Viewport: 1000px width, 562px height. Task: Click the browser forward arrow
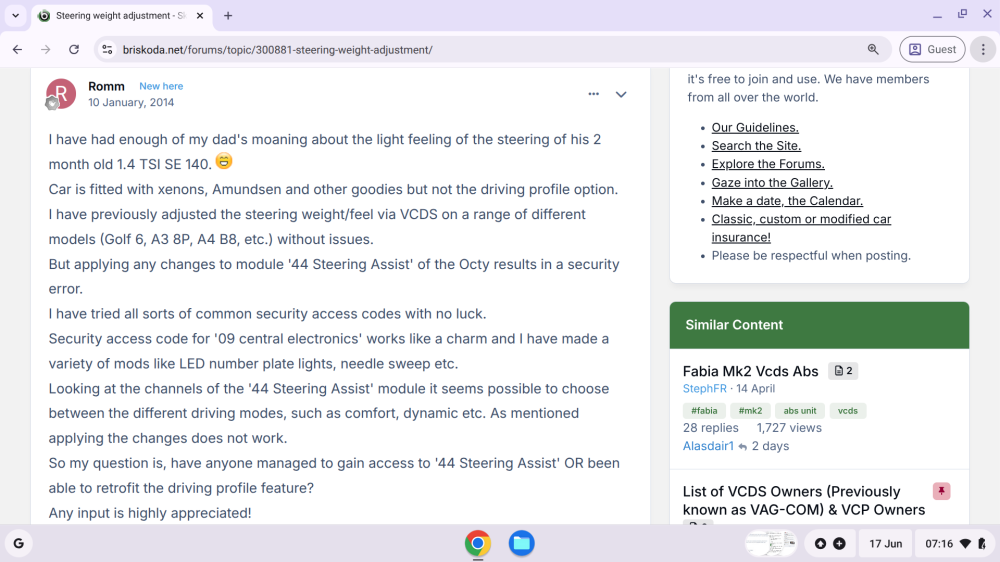(45, 49)
